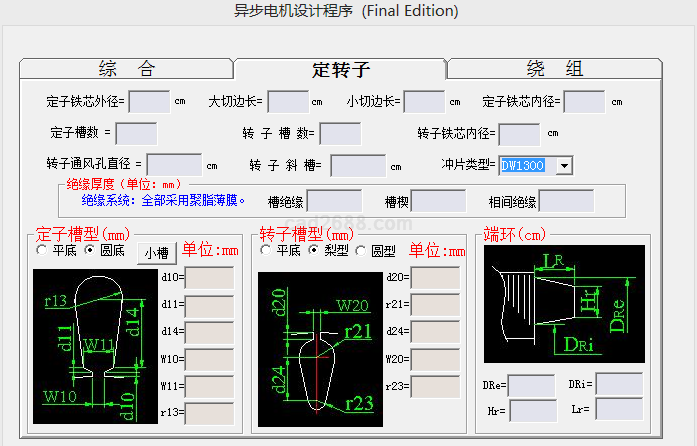The height and width of the screenshot is (446, 697).
Task: Click the end ring 端环 diagram
Action: point(564,305)
